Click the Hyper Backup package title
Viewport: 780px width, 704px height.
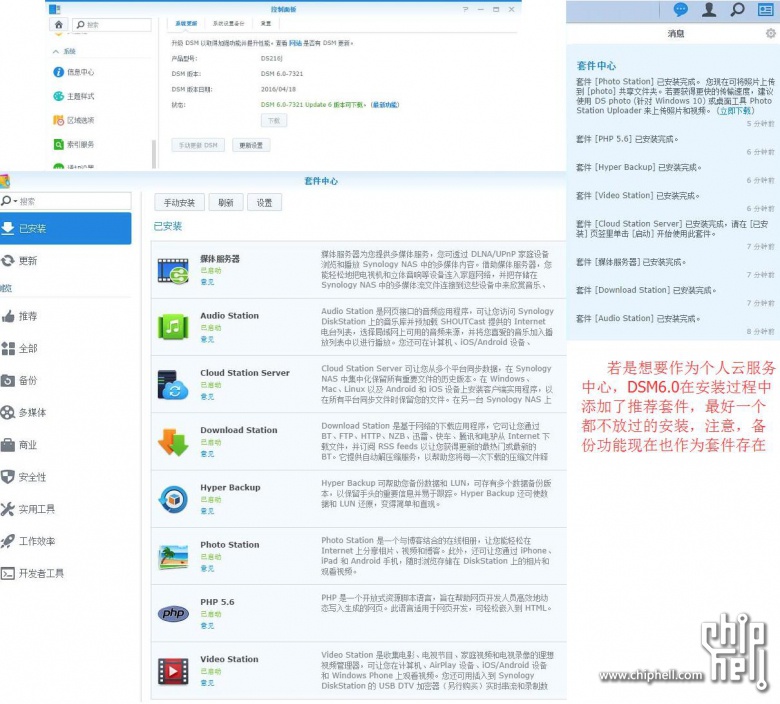230,488
